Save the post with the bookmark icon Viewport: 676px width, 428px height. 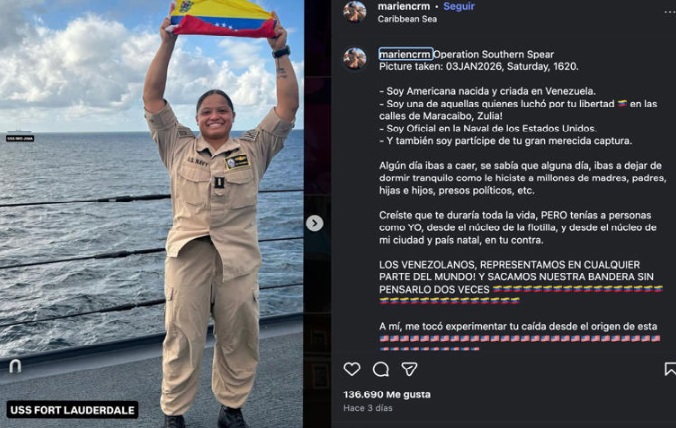coord(670,369)
